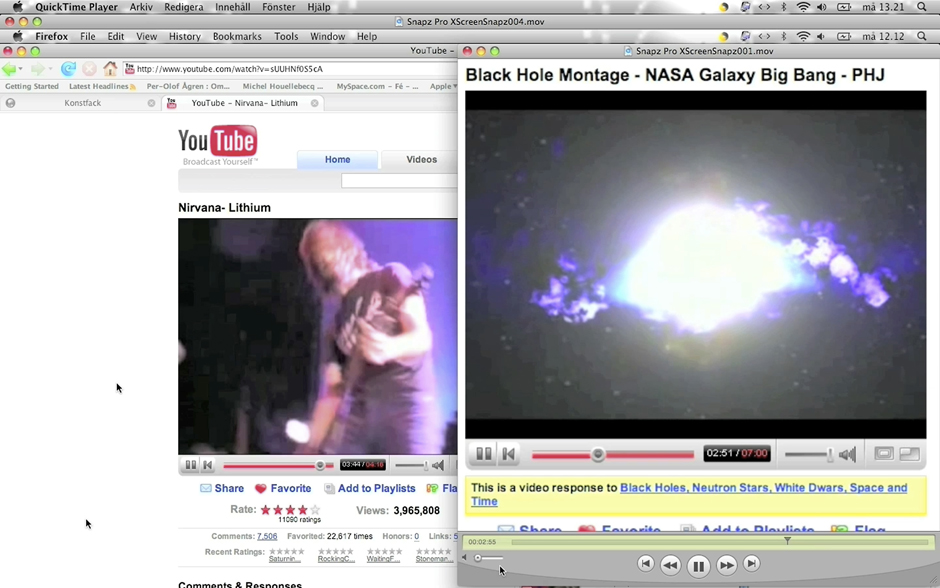
Task: Rate Nirvana video five stars
Action: [315, 510]
